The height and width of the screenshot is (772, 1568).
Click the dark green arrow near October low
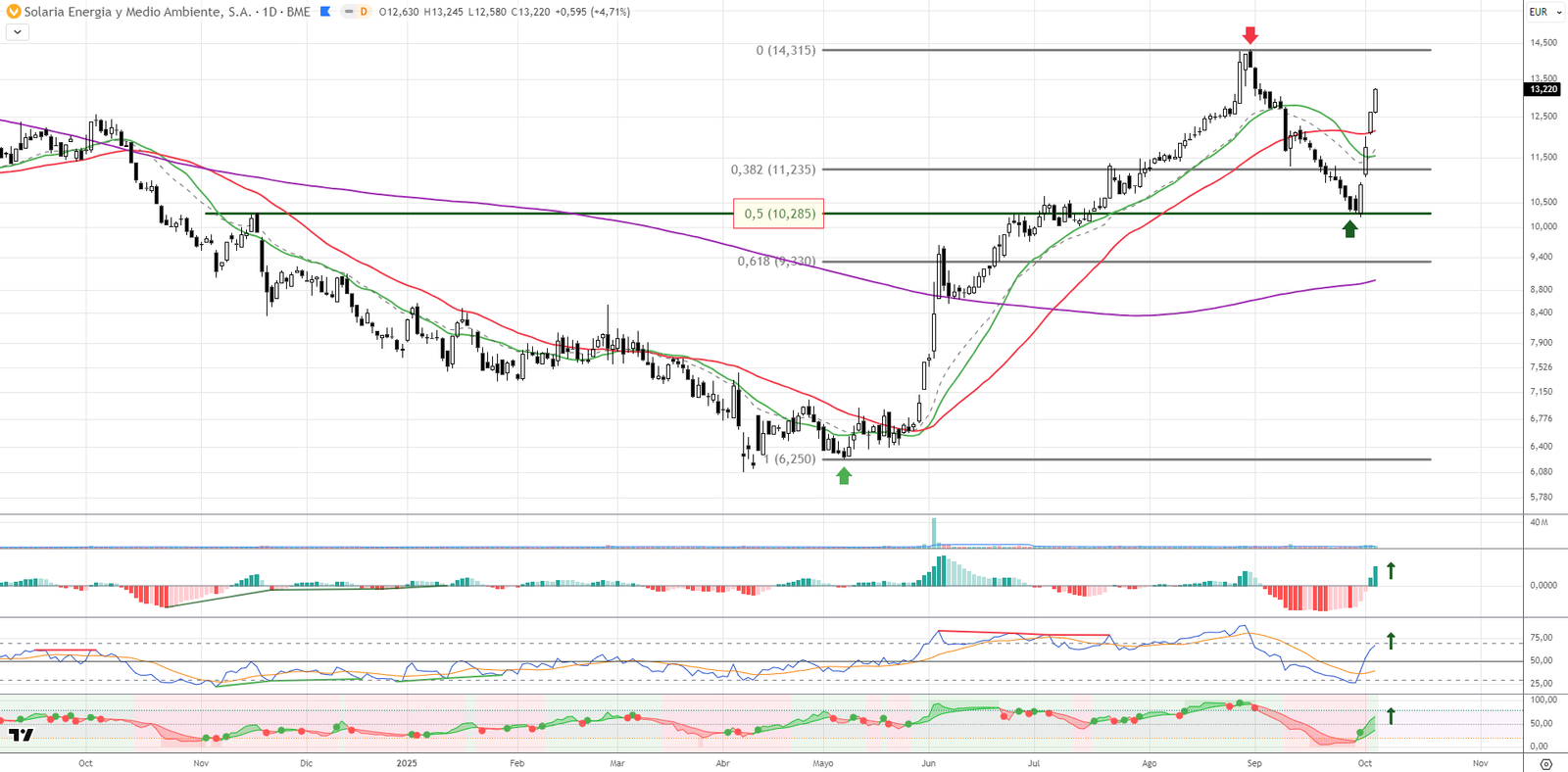click(1349, 229)
